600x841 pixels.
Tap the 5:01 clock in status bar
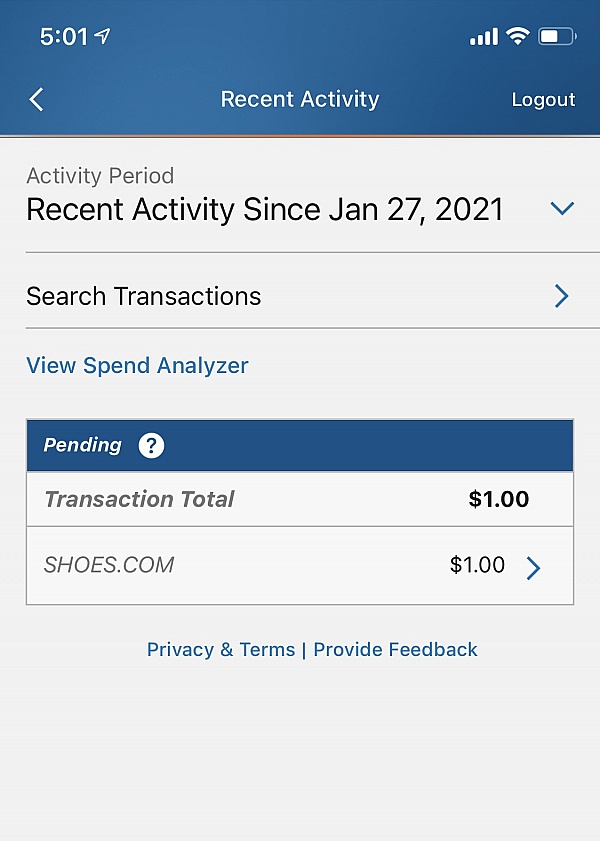click(63, 37)
